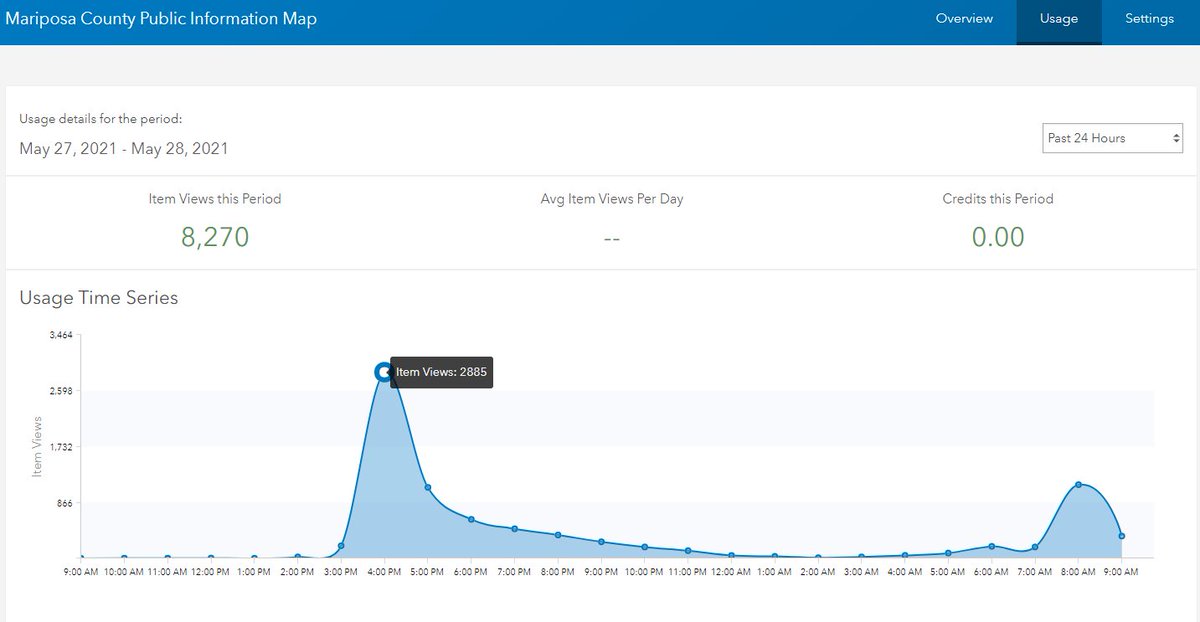Click the Item Views: 2885 tooltip
The height and width of the screenshot is (622, 1200).
[440, 372]
